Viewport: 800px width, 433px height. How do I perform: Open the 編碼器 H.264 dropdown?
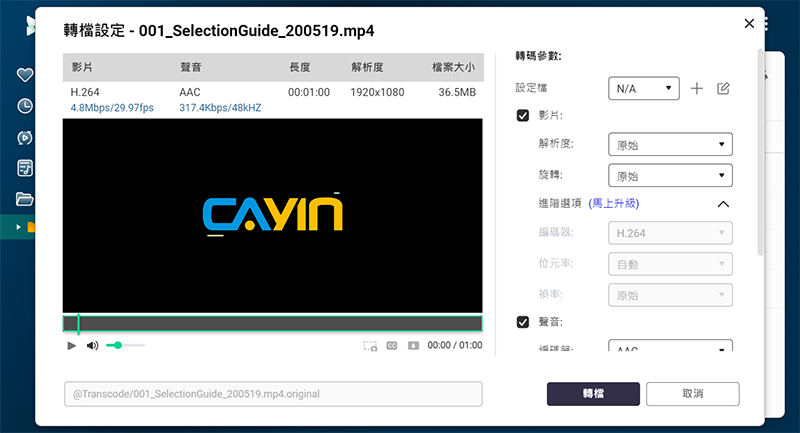click(x=670, y=233)
